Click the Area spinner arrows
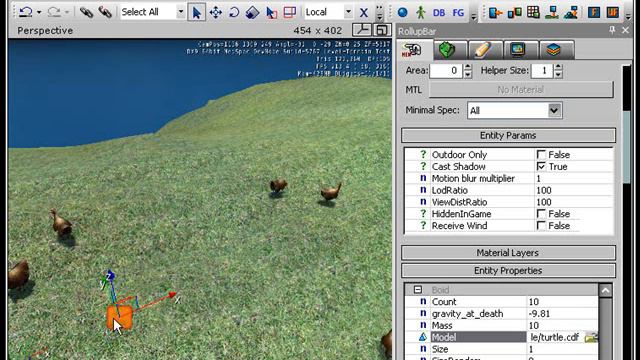This screenshot has height=360, width=640. (x=468, y=71)
